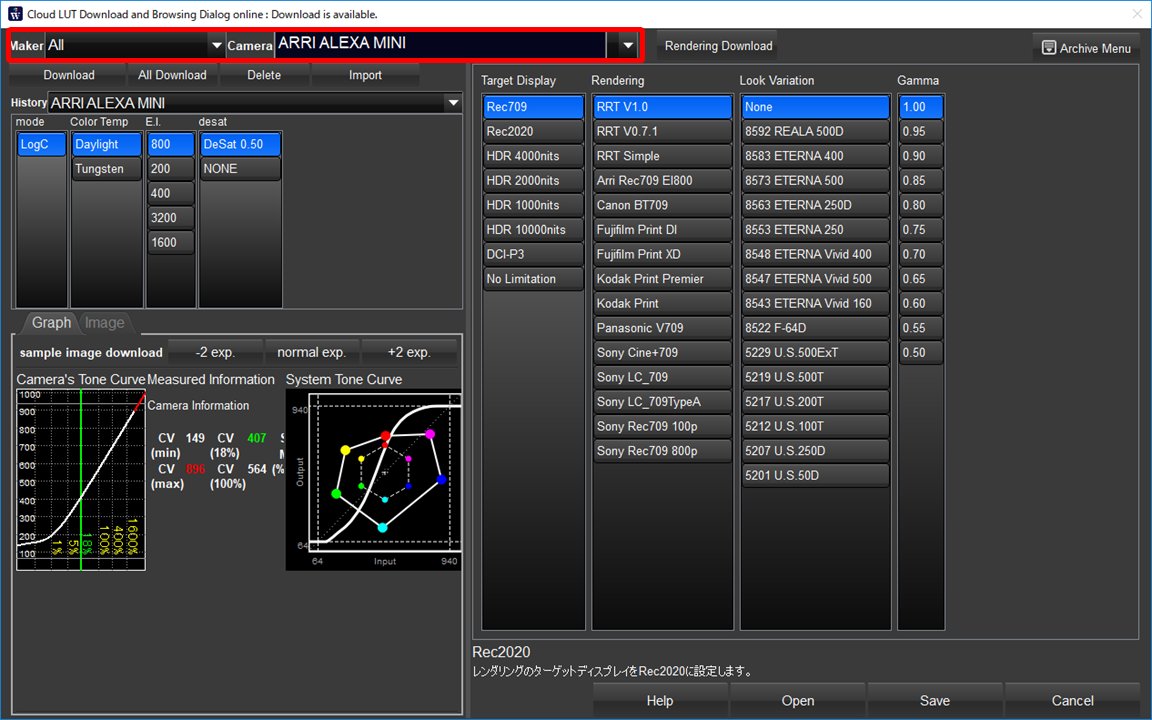This screenshot has width=1152, height=720.
Task: Switch to the Image tab
Action: click(104, 323)
